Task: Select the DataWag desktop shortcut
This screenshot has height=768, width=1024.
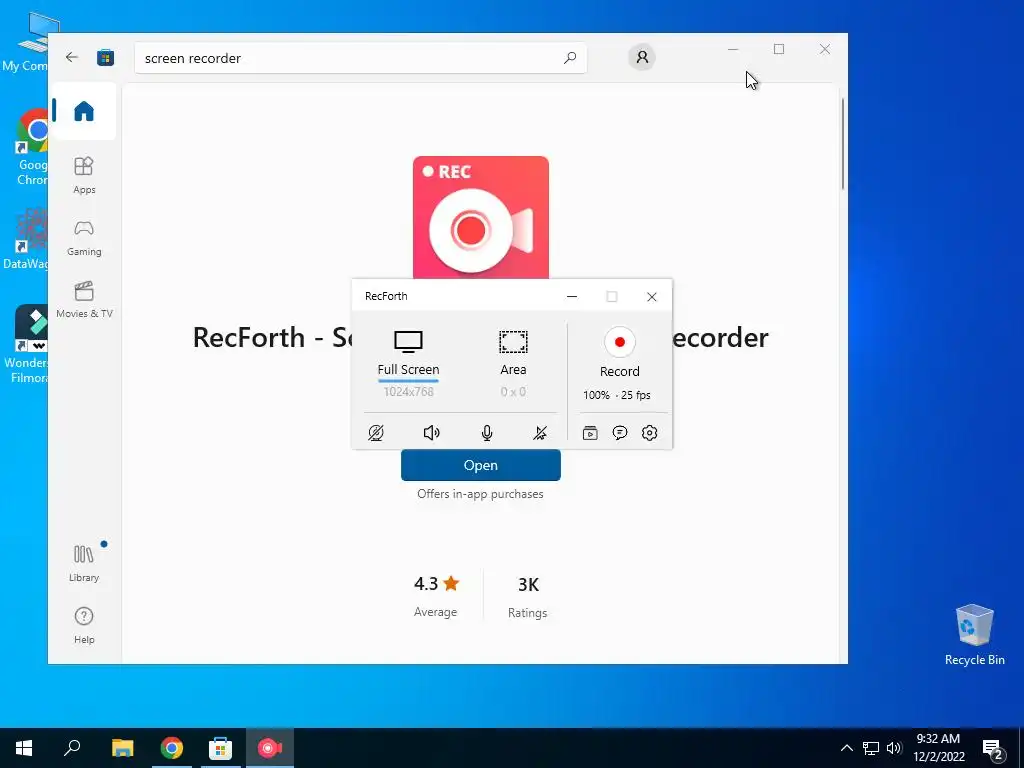Action: [26, 238]
